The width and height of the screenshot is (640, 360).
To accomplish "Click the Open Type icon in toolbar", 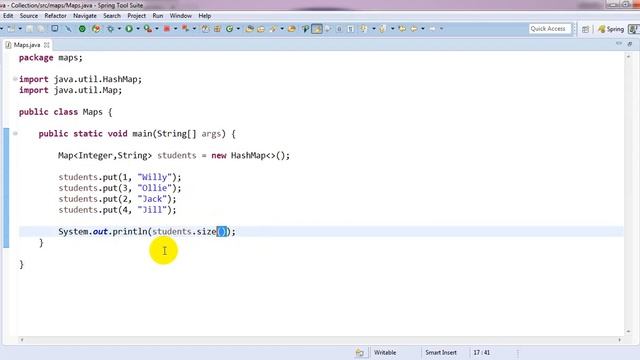I will tap(249, 29).
